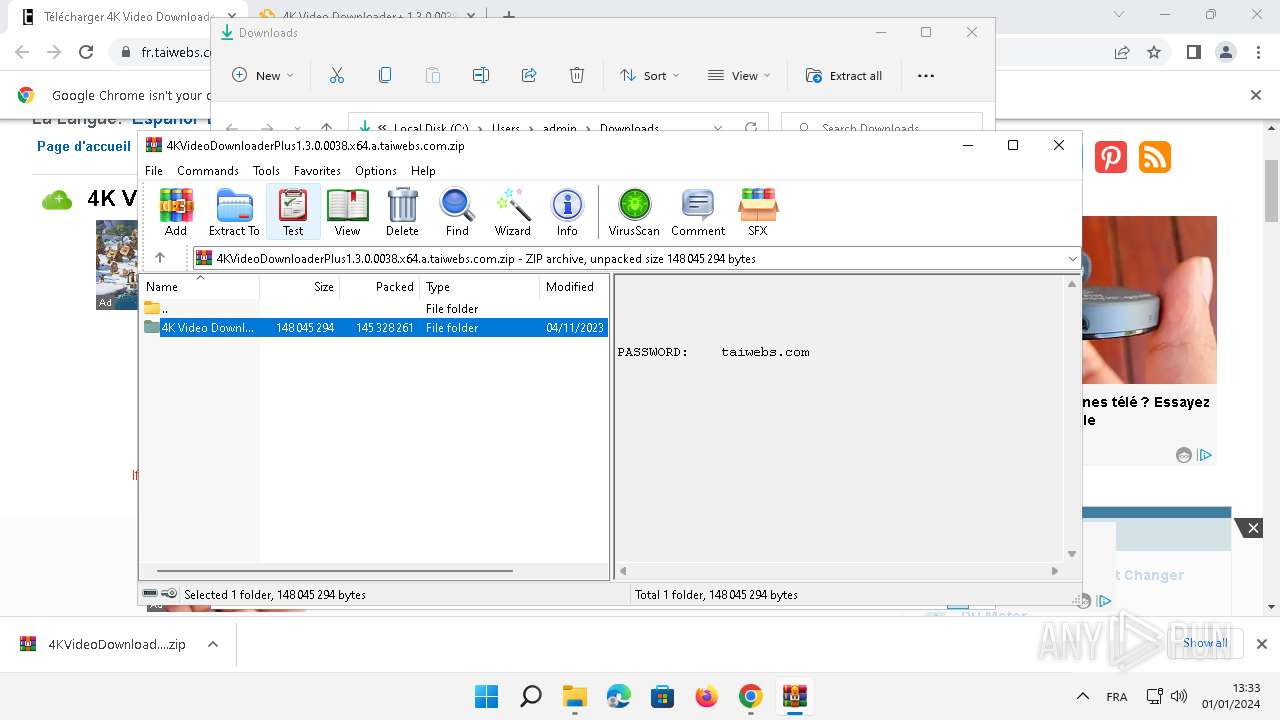The image size is (1280, 720).
Task: Open Firefox from the taskbar
Action: pyautogui.click(x=707, y=696)
